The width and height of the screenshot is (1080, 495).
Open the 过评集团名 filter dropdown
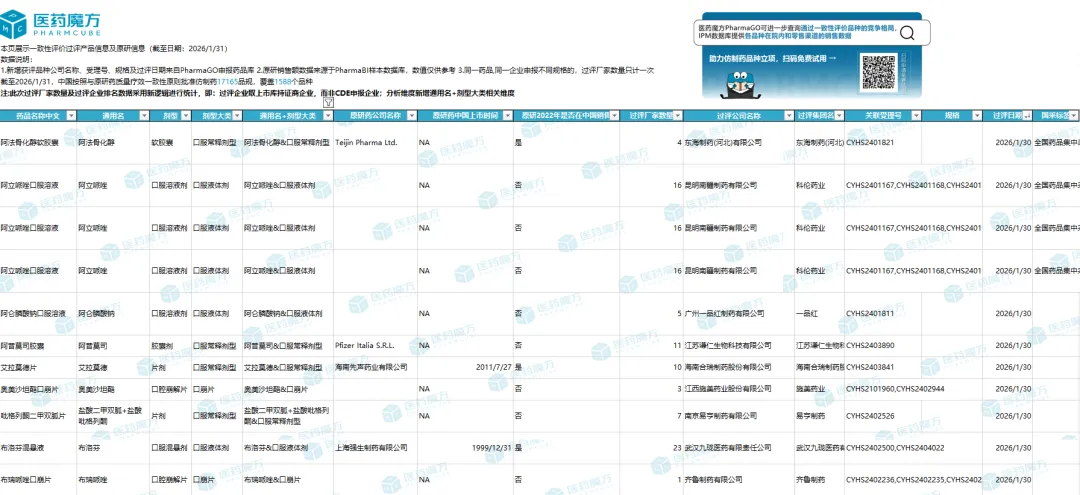click(838, 116)
